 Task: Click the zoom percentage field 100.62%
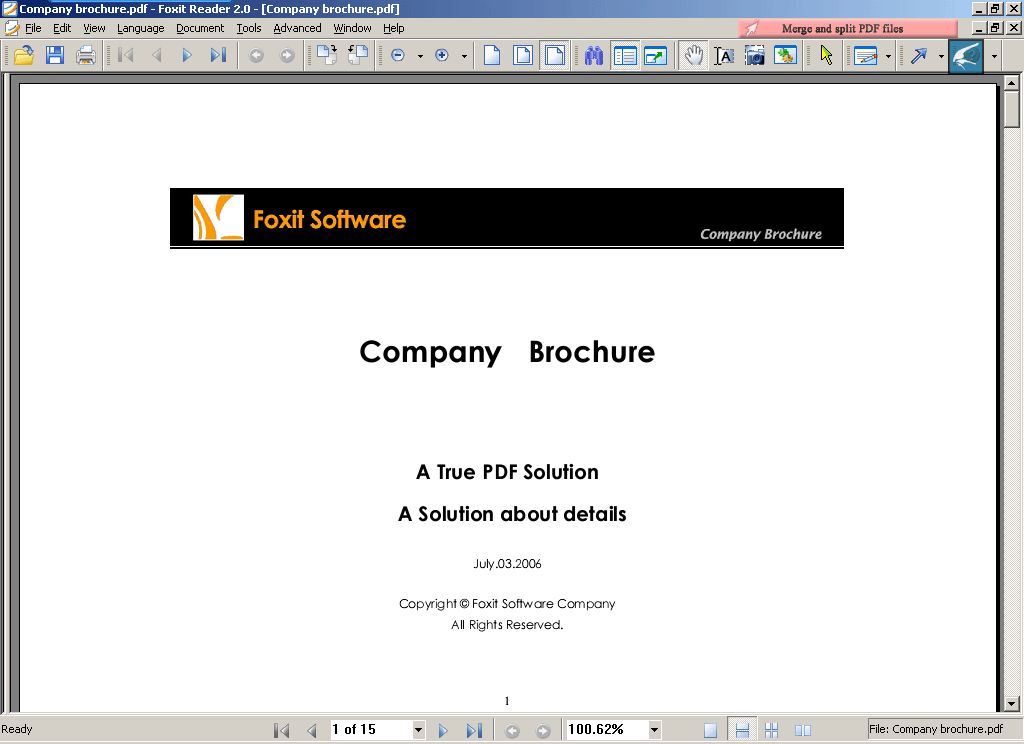click(607, 729)
